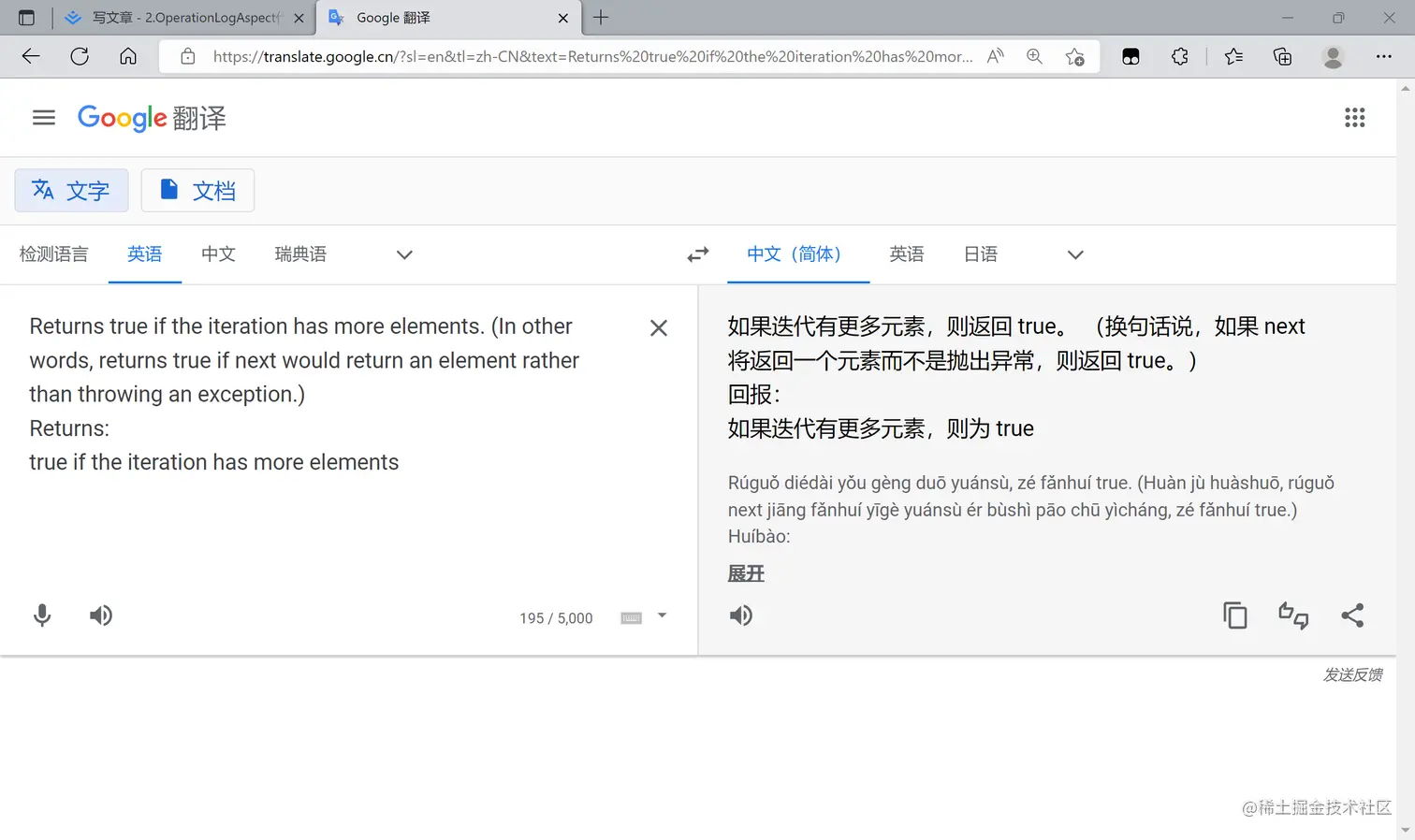Add this page to favorites
Viewport: 1415px width, 840px height.
[1075, 56]
